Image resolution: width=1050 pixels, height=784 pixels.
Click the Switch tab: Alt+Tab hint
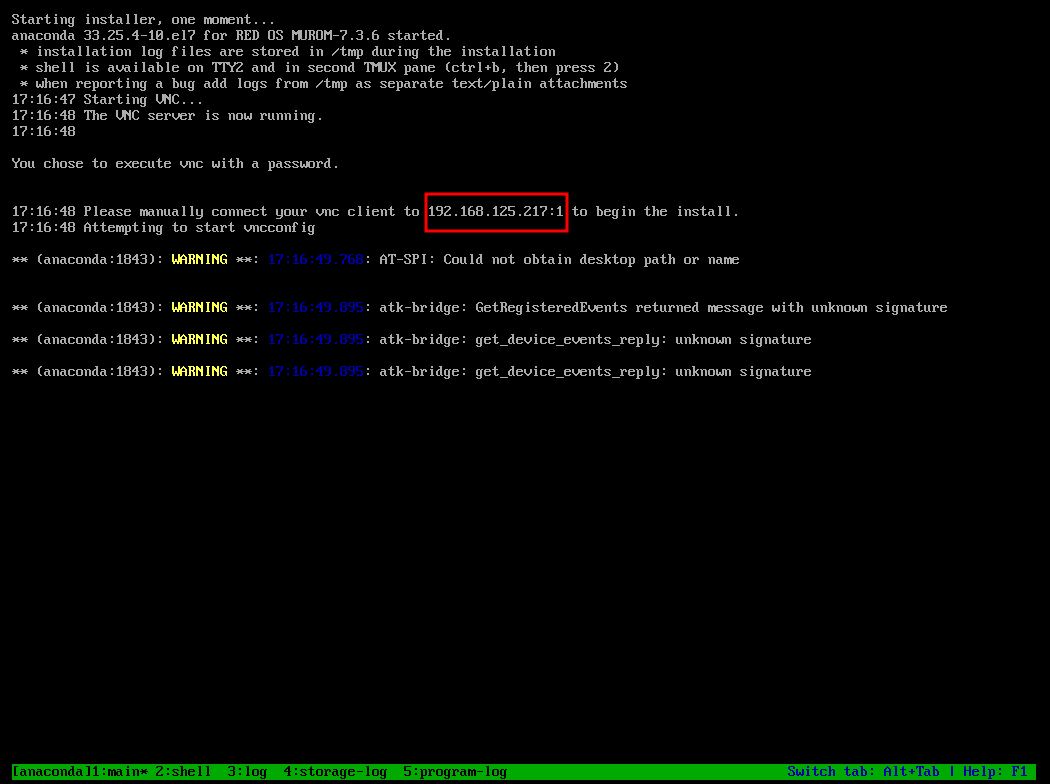[863, 772]
